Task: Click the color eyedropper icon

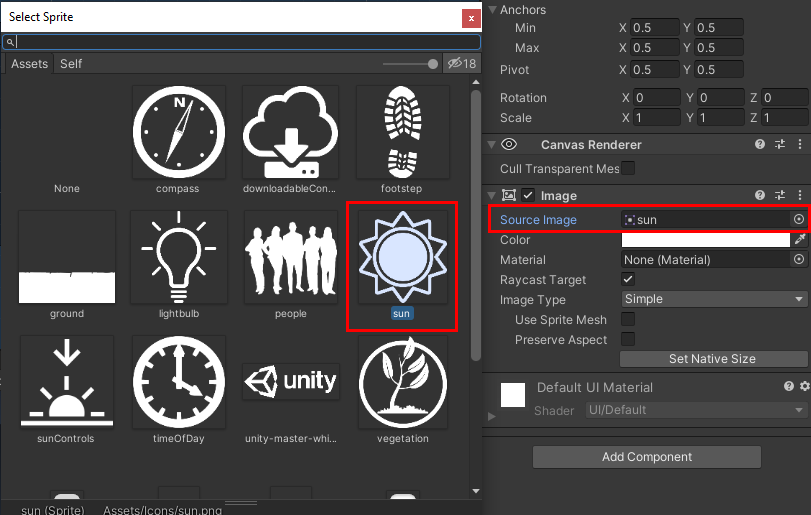Action: (799, 240)
